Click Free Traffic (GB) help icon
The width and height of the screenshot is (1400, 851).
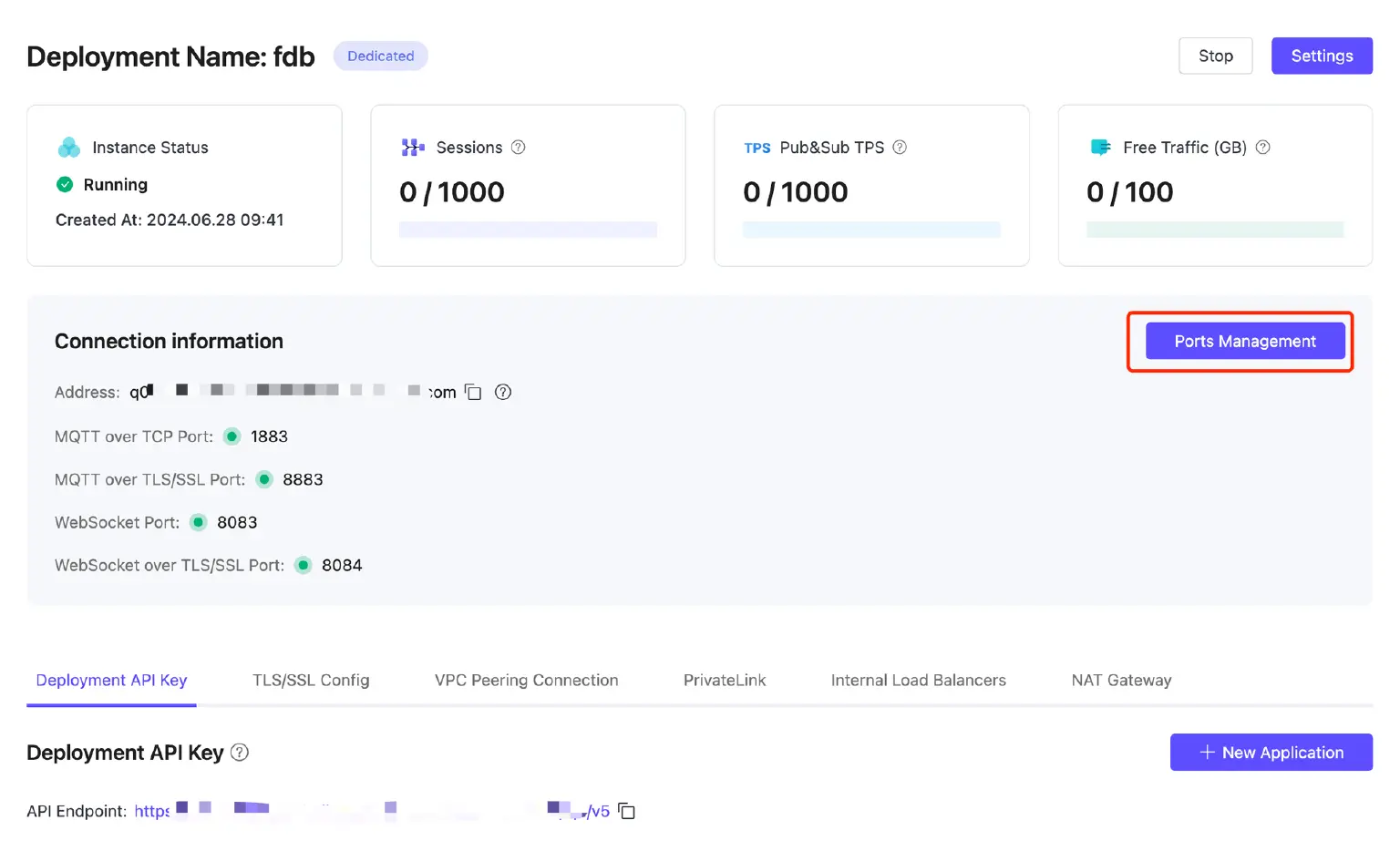(x=1262, y=148)
